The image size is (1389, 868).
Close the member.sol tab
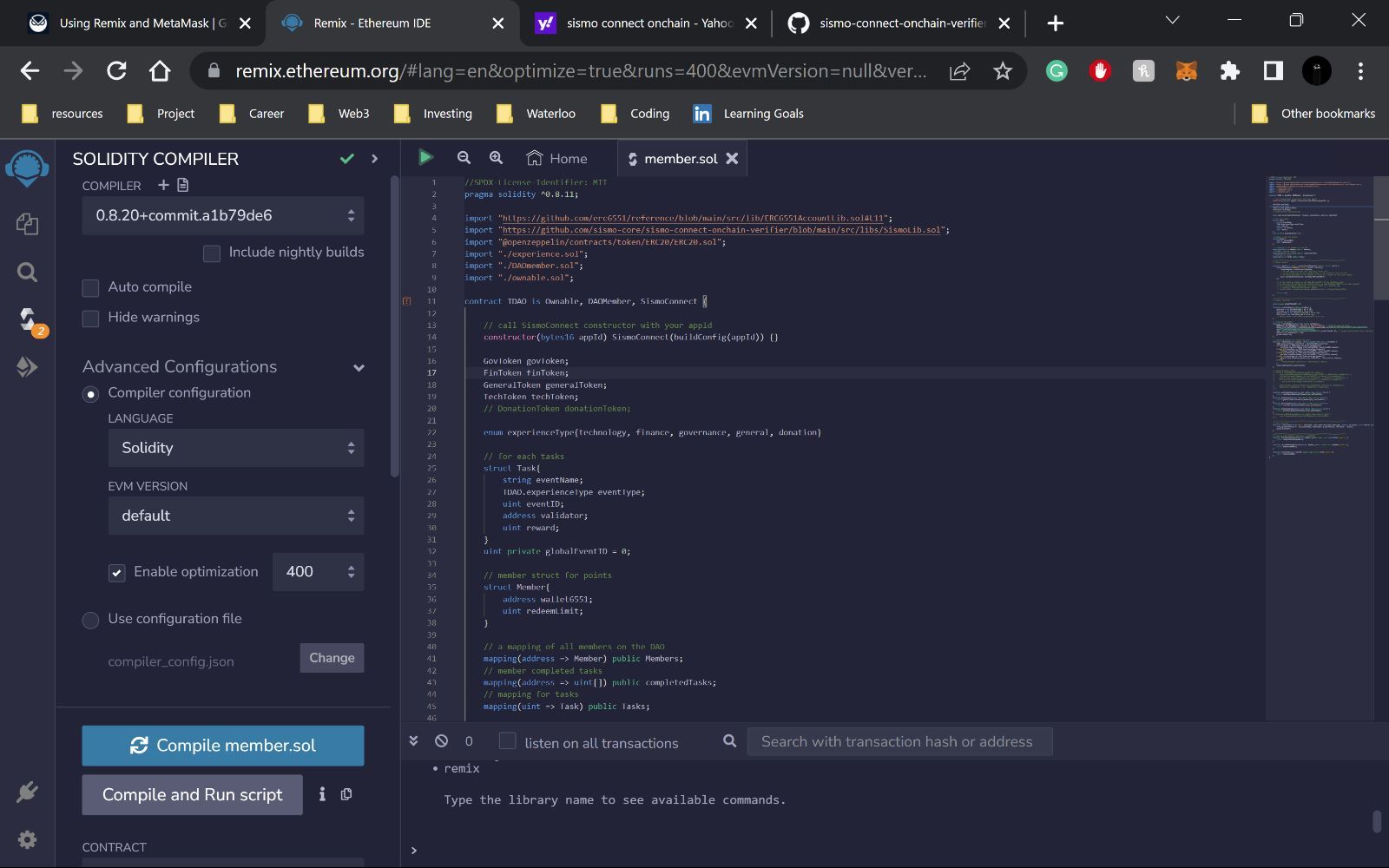click(x=732, y=158)
